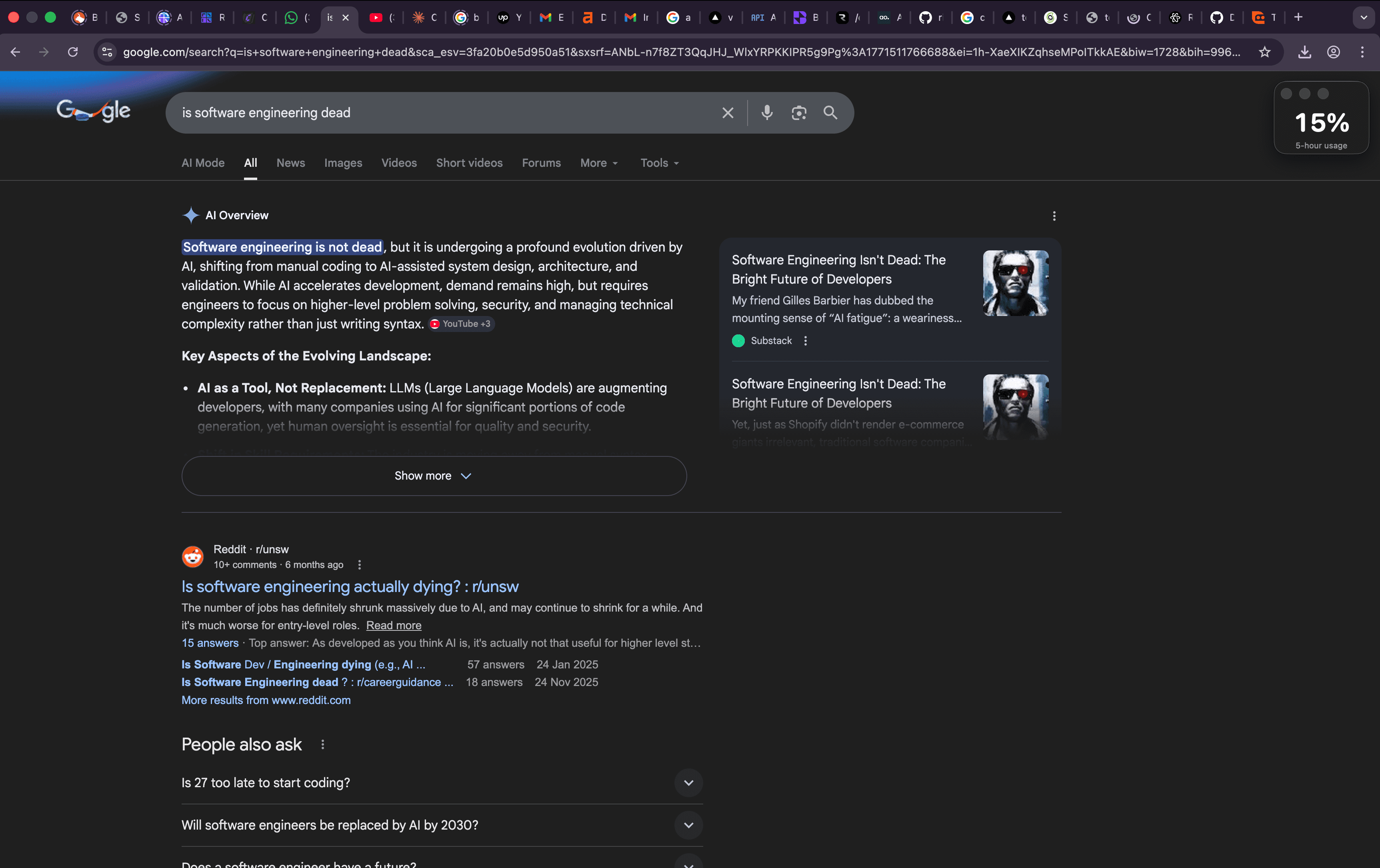Expand "Will software engineers be replaced by AI by 2030?"

pyautogui.click(x=689, y=826)
